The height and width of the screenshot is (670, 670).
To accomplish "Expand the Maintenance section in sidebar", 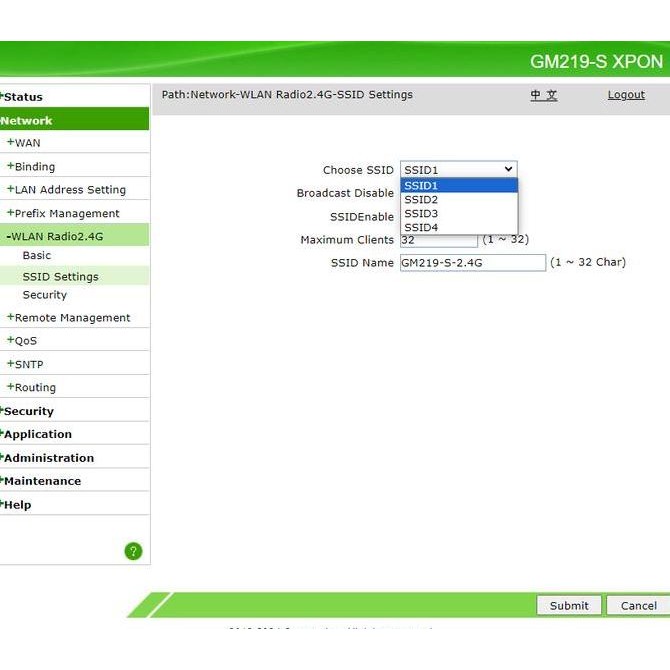I will (43, 481).
